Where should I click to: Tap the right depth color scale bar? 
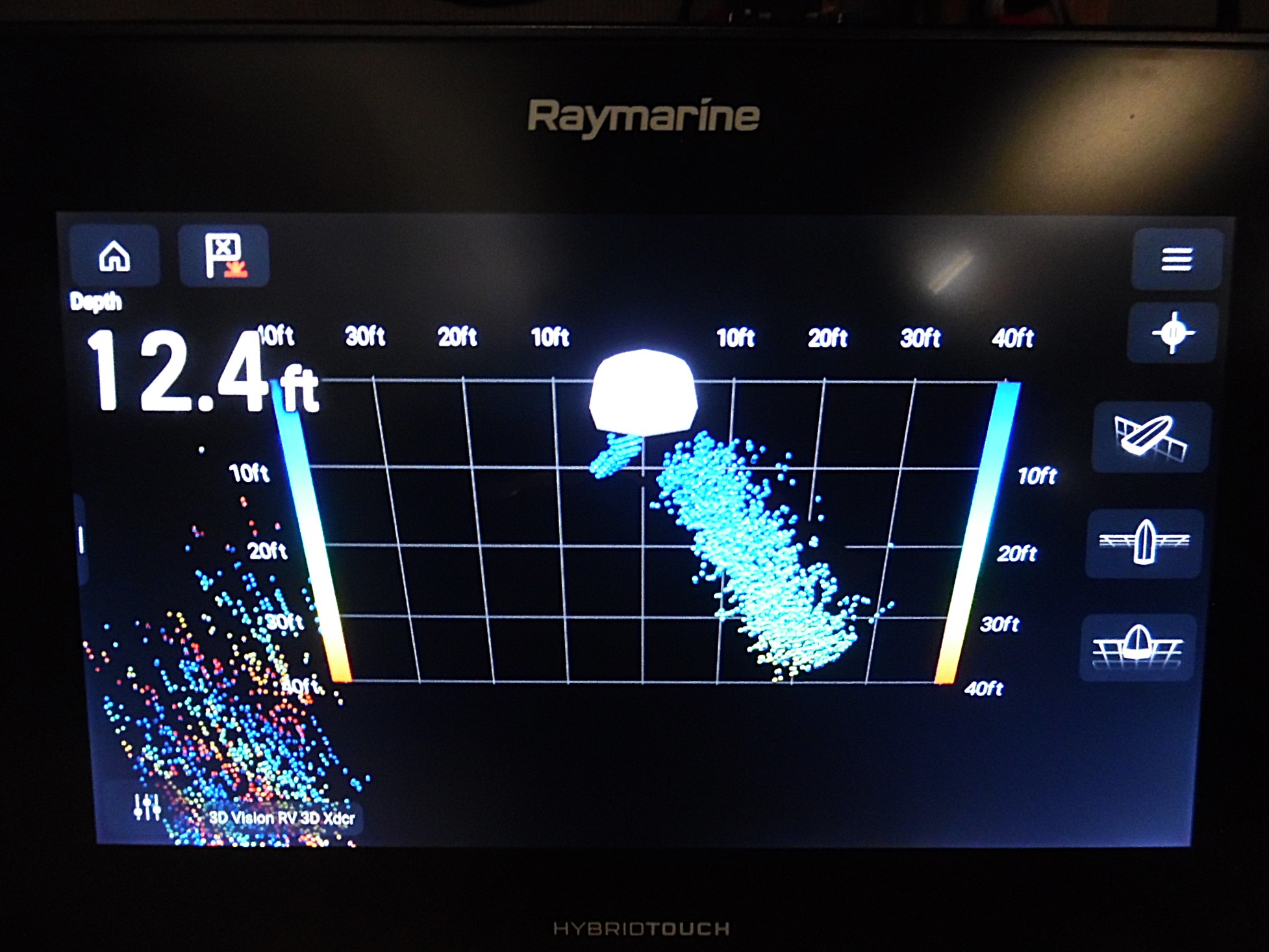(977, 532)
